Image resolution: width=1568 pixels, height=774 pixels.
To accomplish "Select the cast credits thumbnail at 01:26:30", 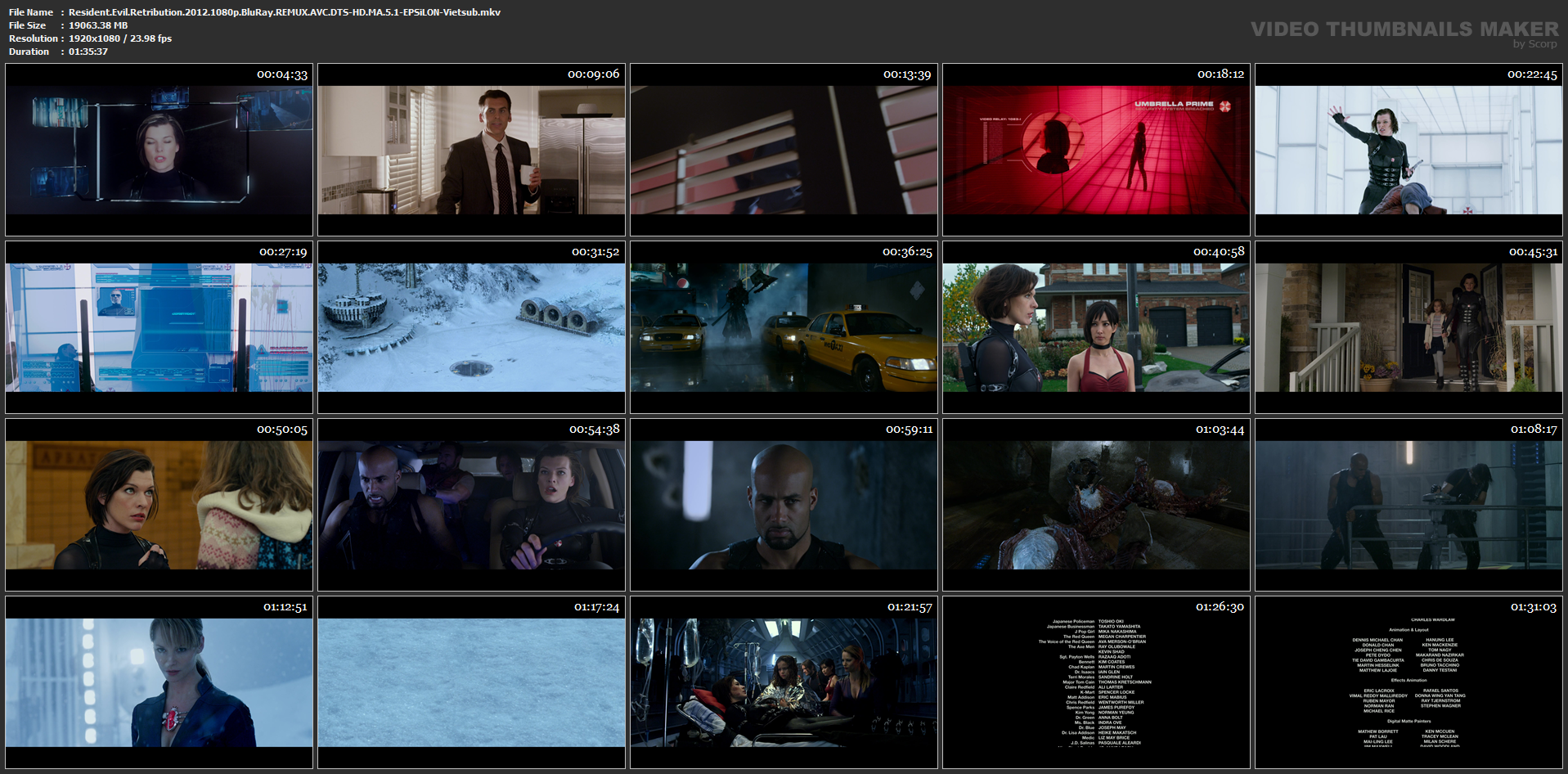I will point(1096,682).
